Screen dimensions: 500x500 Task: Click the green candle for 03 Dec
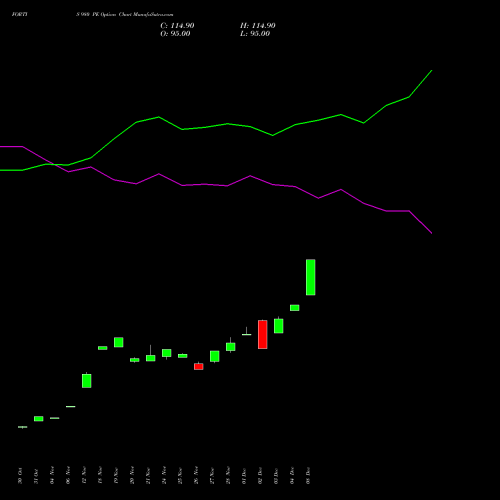(x=279, y=326)
